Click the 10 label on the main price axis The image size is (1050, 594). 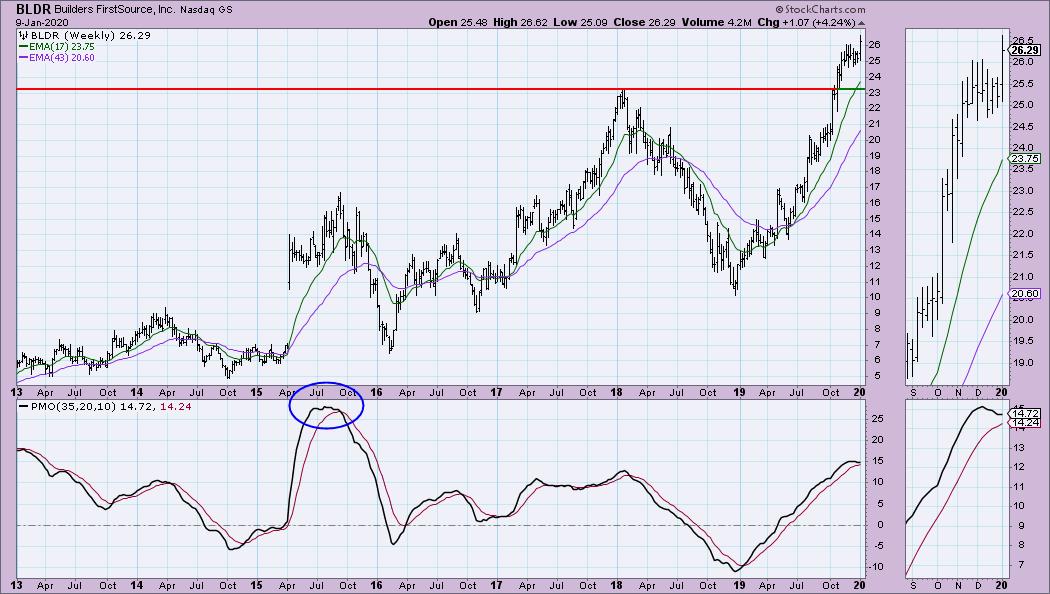[875, 297]
